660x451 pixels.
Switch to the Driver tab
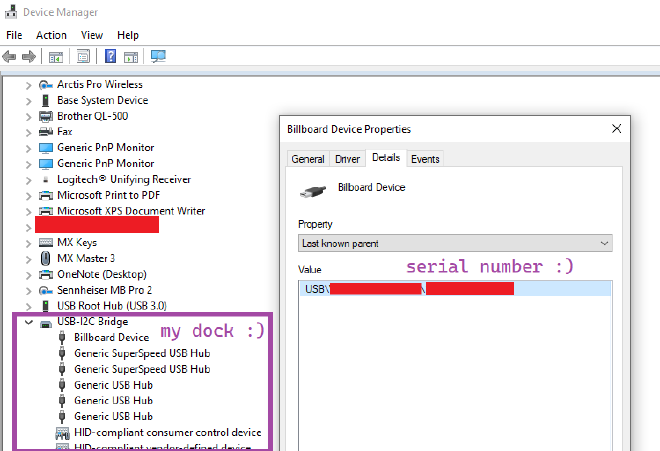[x=347, y=159]
